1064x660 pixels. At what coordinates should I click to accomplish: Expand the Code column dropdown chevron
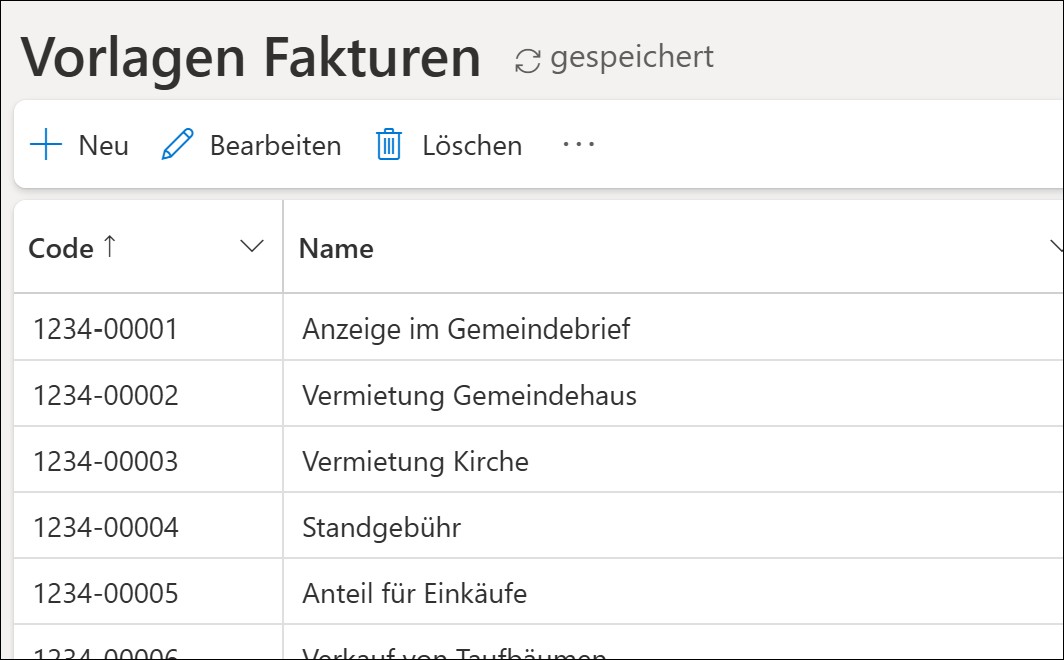tap(253, 247)
